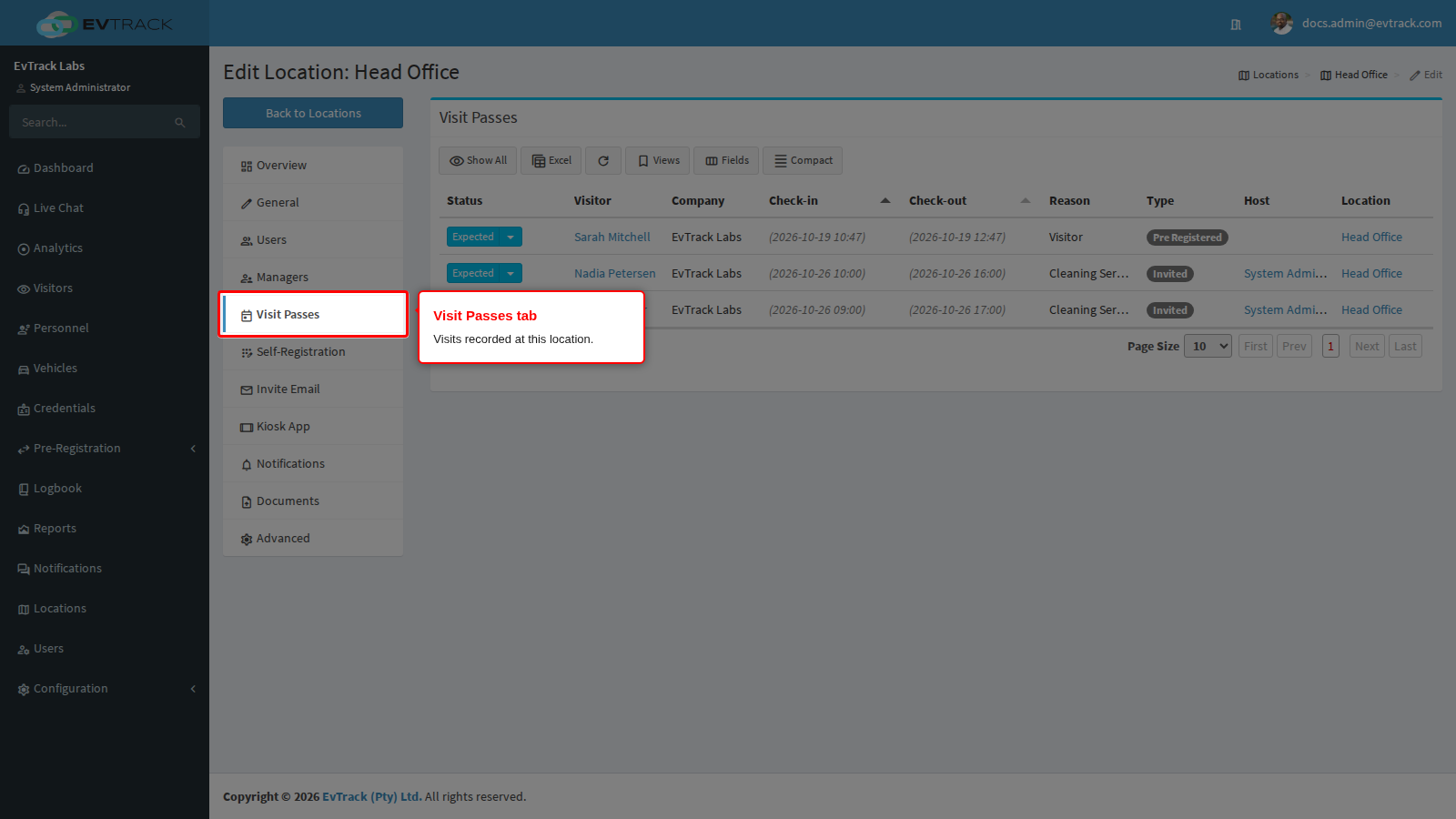The height and width of the screenshot is (819, 1456).
Task: Open the Analytics sidebar item
Action: 105,248
